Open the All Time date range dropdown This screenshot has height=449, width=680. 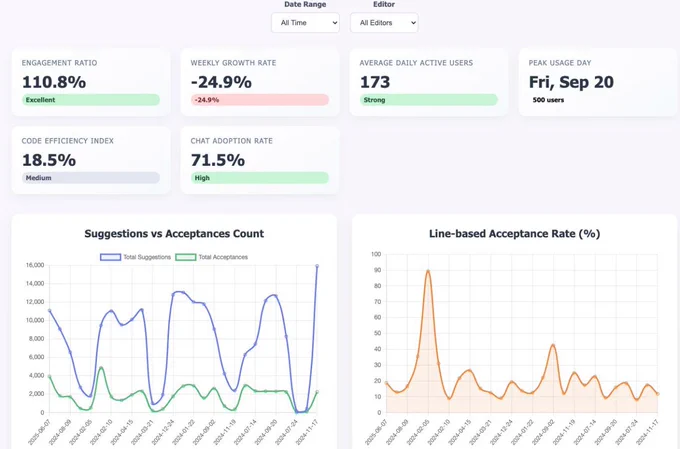coord(305,22)
